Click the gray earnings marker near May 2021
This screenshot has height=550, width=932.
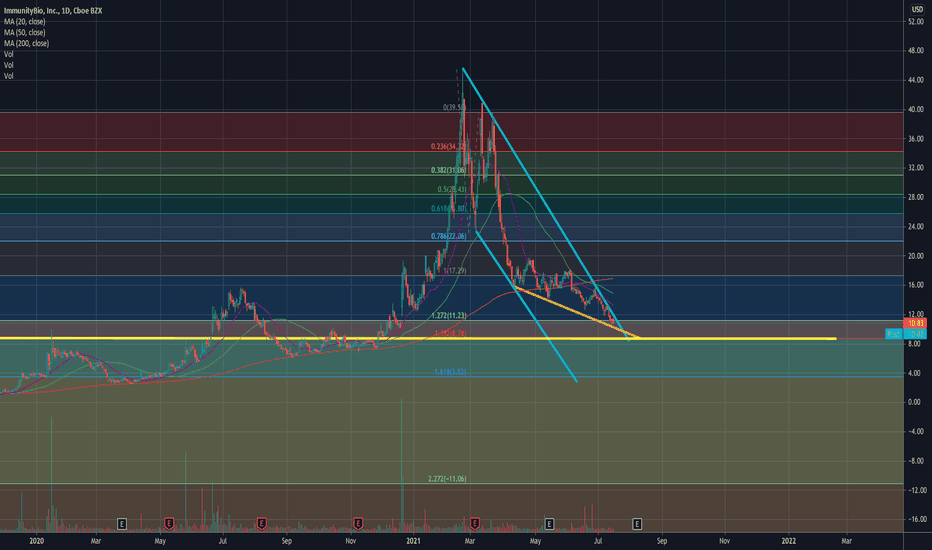coord(549,524)
